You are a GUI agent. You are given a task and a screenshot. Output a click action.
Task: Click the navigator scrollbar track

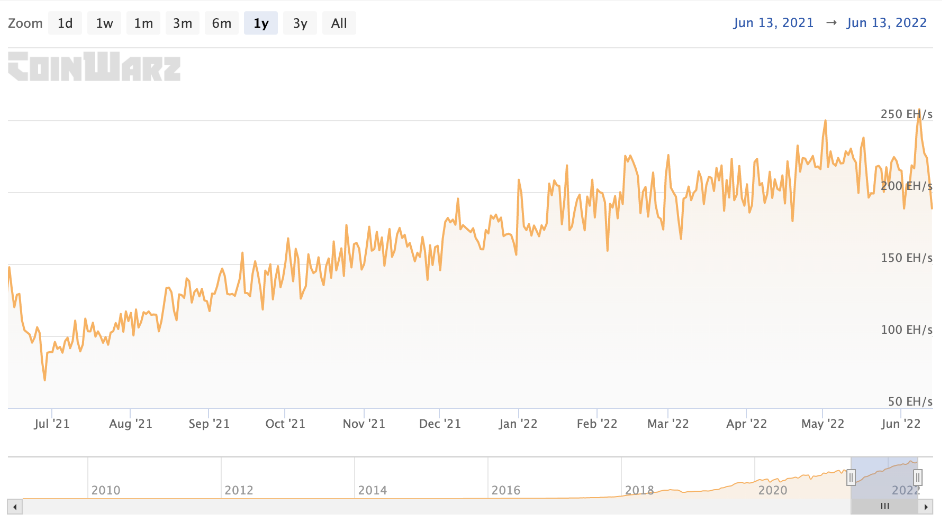[436, 507]
